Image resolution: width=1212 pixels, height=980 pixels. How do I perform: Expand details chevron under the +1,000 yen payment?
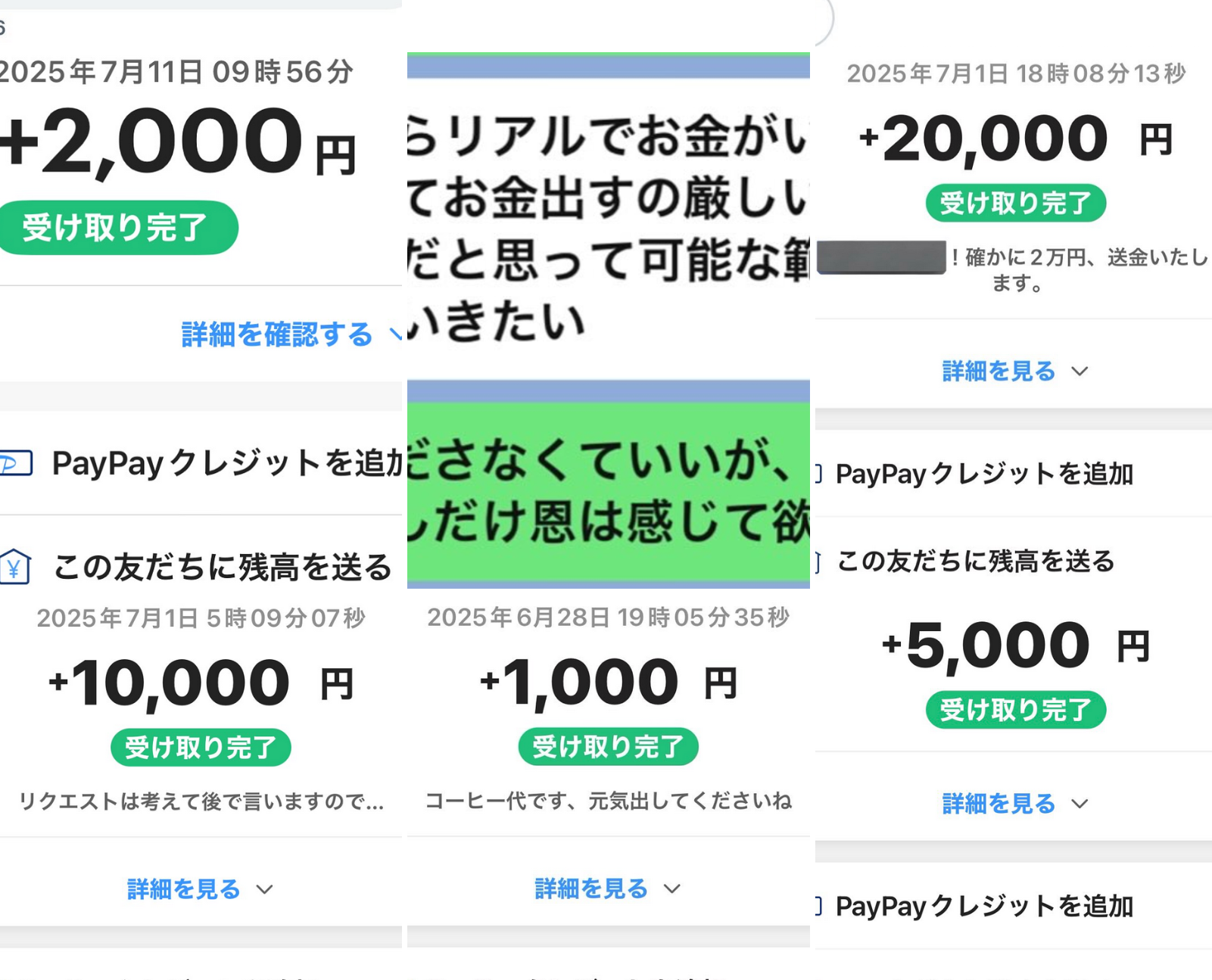(672, 888)
